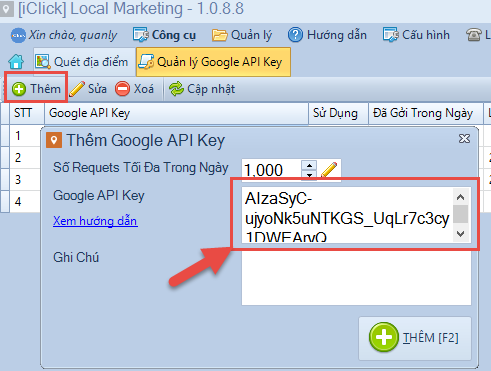
Task: Open the Cấu hình menu
Action: click(416, 35)
